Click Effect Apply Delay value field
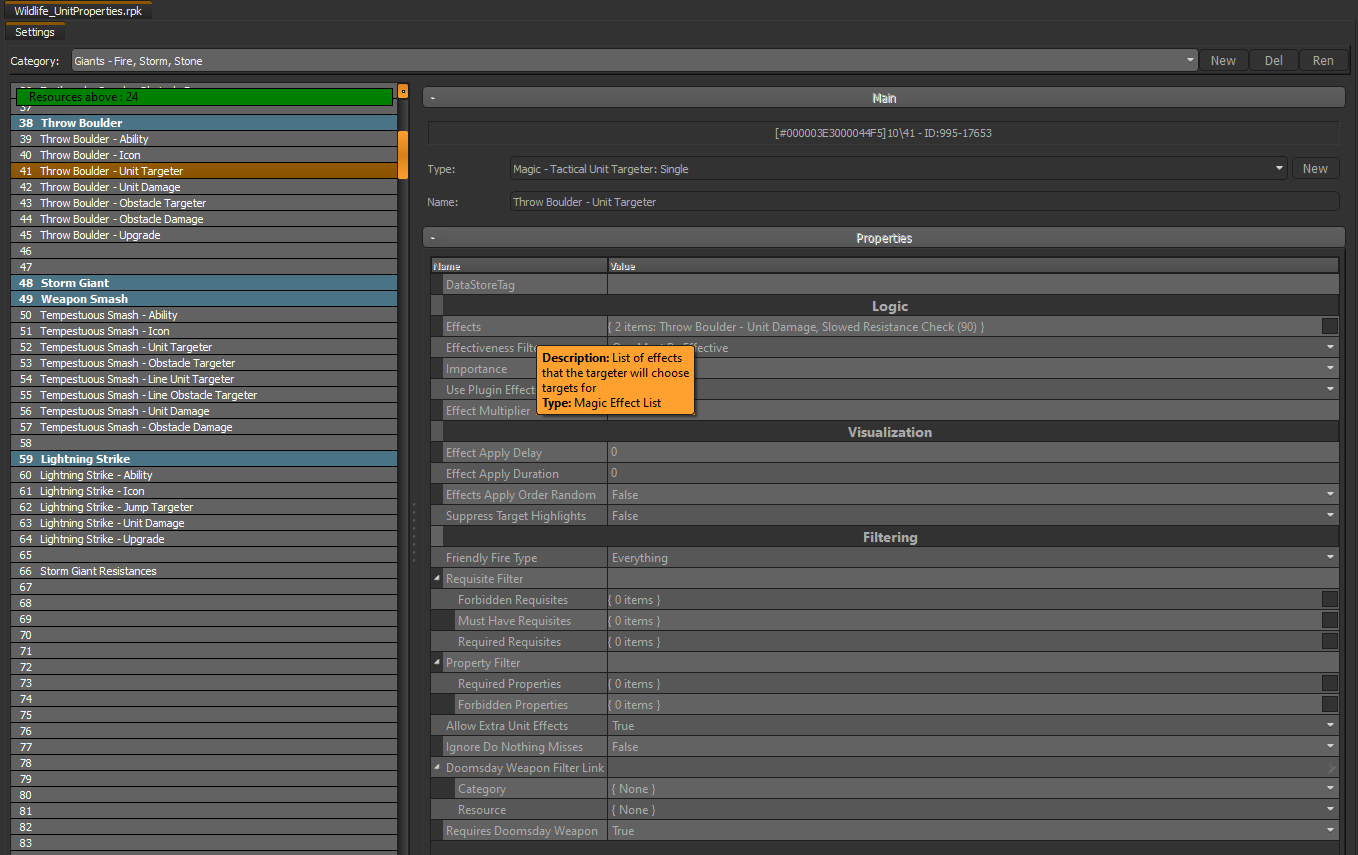The width and height of the screenshot is (1358, 855). coord(973,453)
